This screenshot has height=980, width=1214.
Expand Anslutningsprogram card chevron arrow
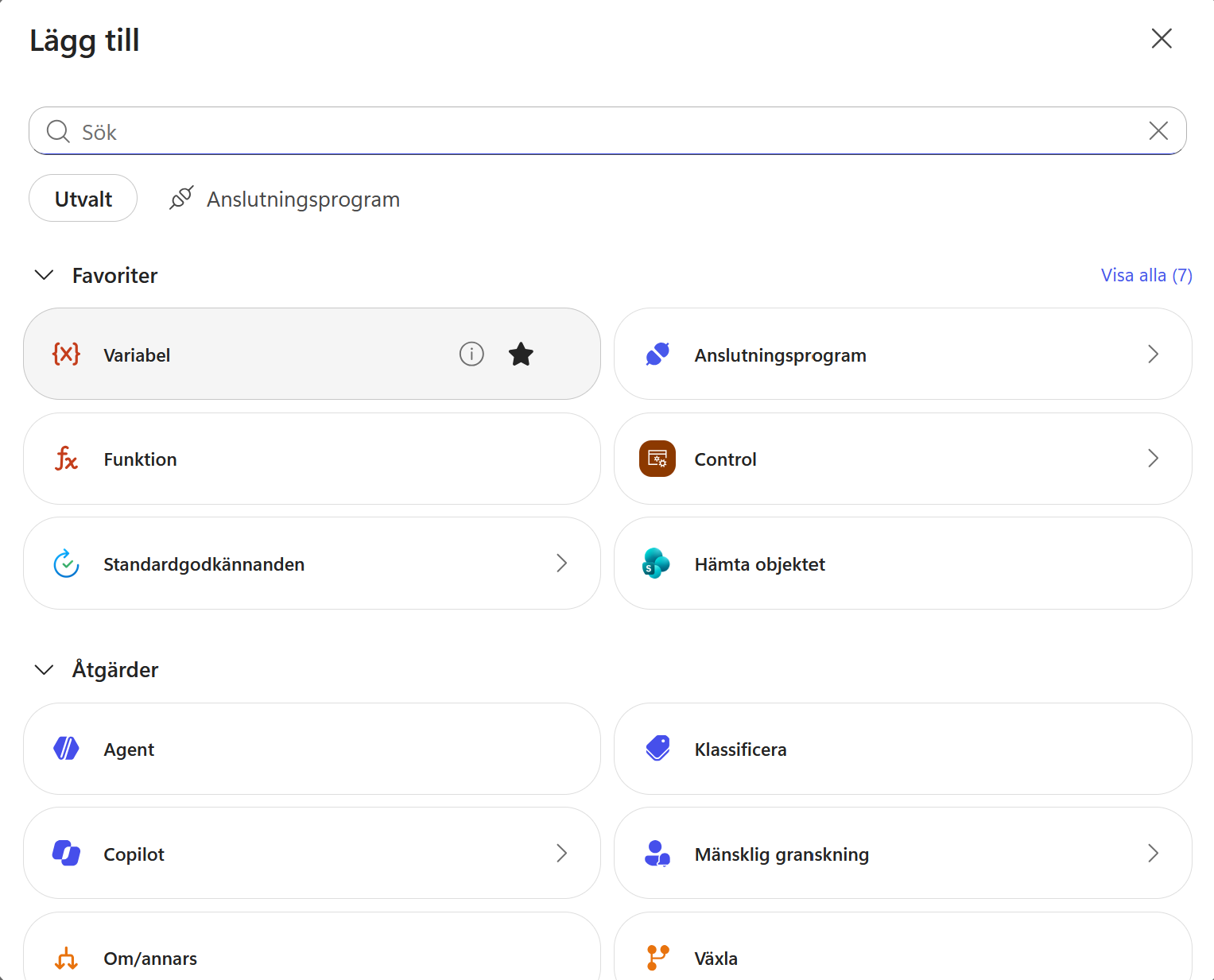pyautogui.click(x=1153, y=354)
